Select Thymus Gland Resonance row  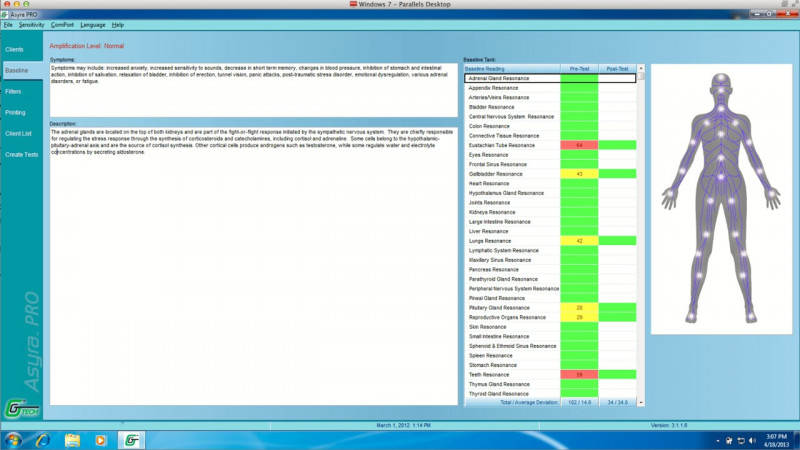[x=550, y=384]
